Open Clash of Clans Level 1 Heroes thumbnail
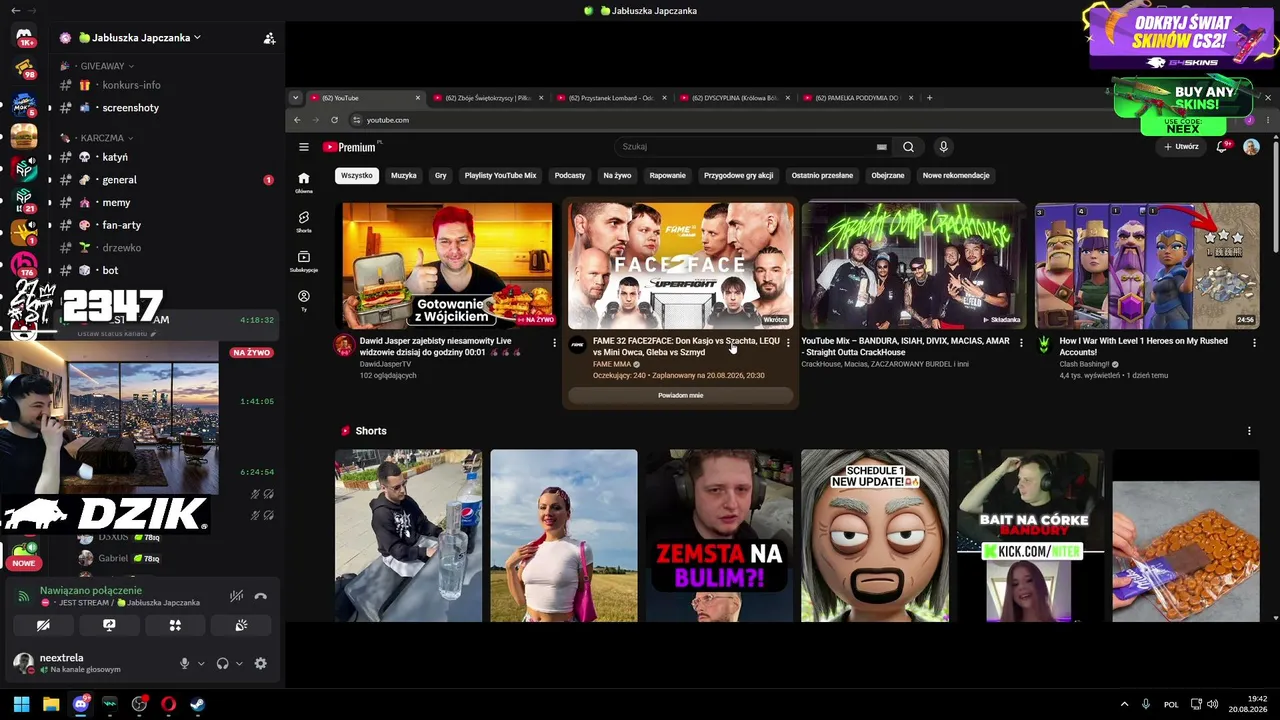 coord(1147,266)
